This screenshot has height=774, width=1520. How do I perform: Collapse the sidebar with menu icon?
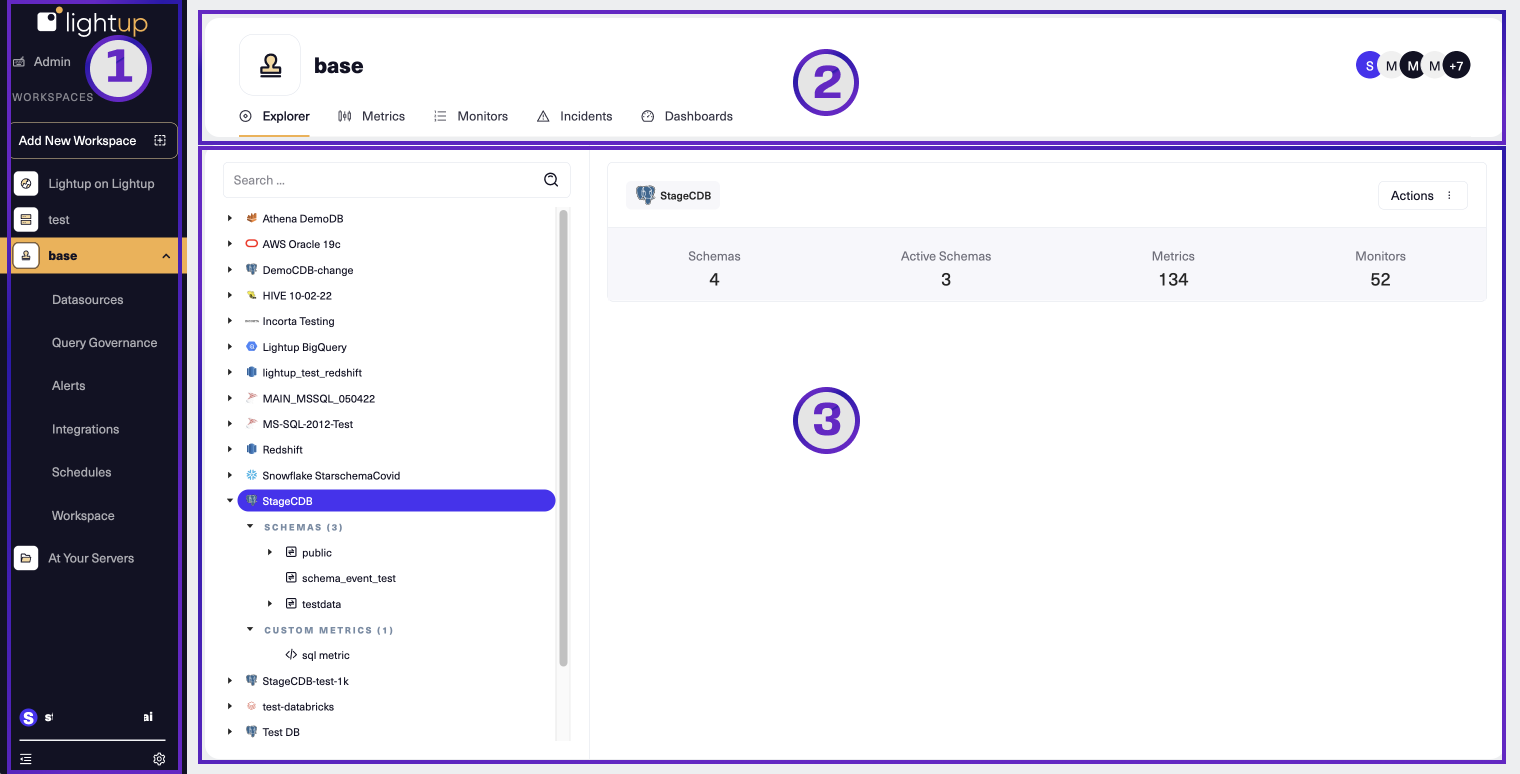coord(26,759)
